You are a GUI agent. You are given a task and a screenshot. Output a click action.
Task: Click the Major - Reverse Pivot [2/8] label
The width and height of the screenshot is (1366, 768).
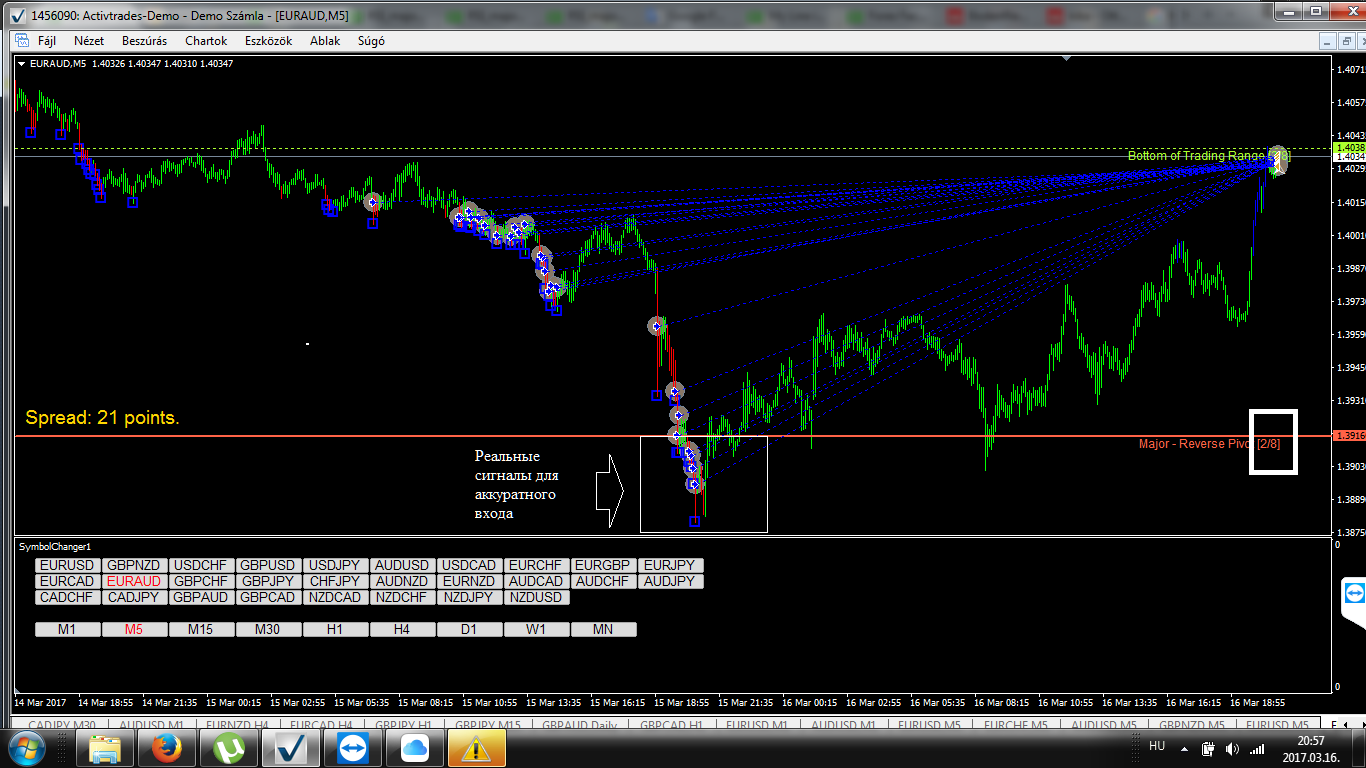point(1209,444)
